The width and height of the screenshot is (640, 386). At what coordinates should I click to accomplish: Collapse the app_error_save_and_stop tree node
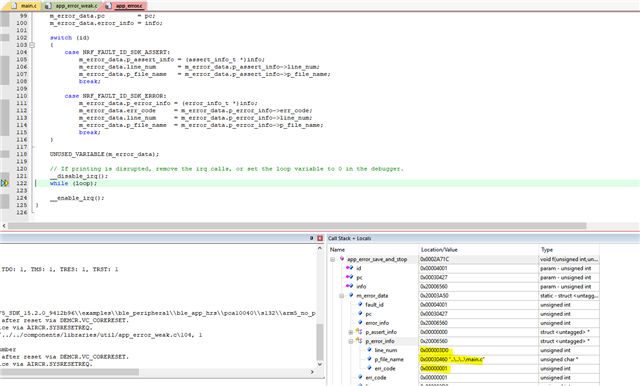tap(333, 260)
